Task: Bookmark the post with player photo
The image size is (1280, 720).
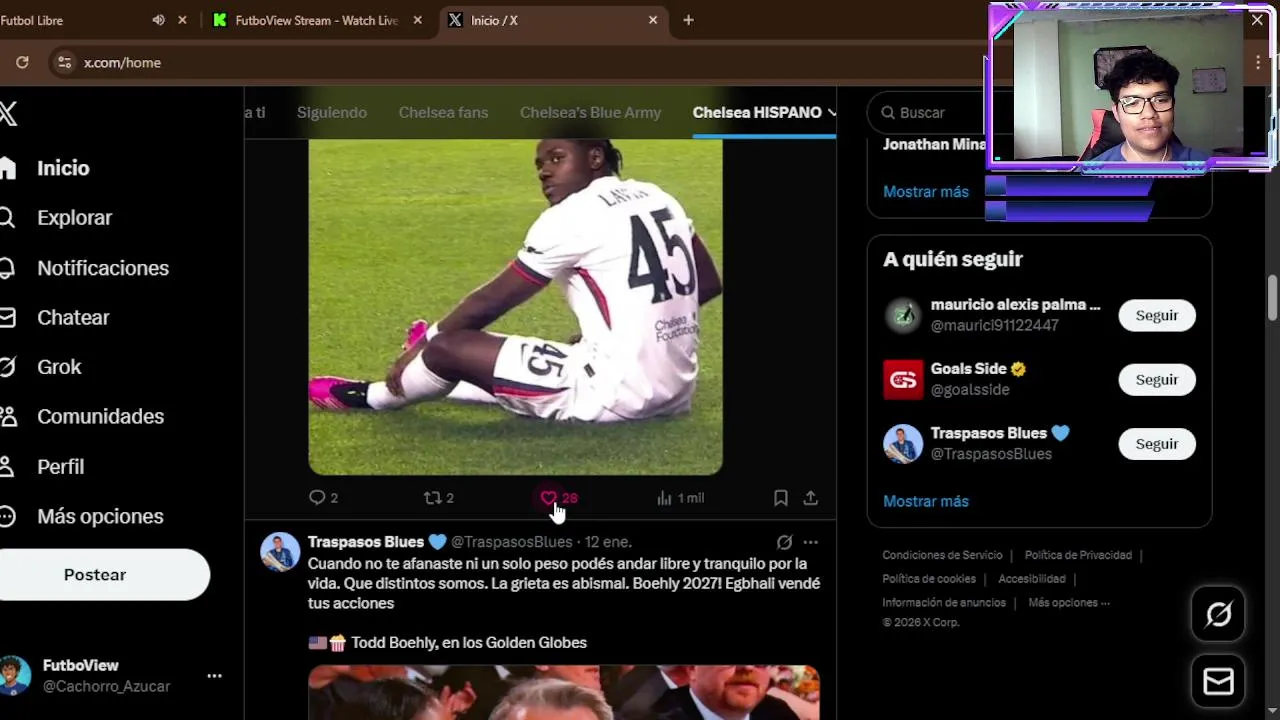Action: (781, 498)
